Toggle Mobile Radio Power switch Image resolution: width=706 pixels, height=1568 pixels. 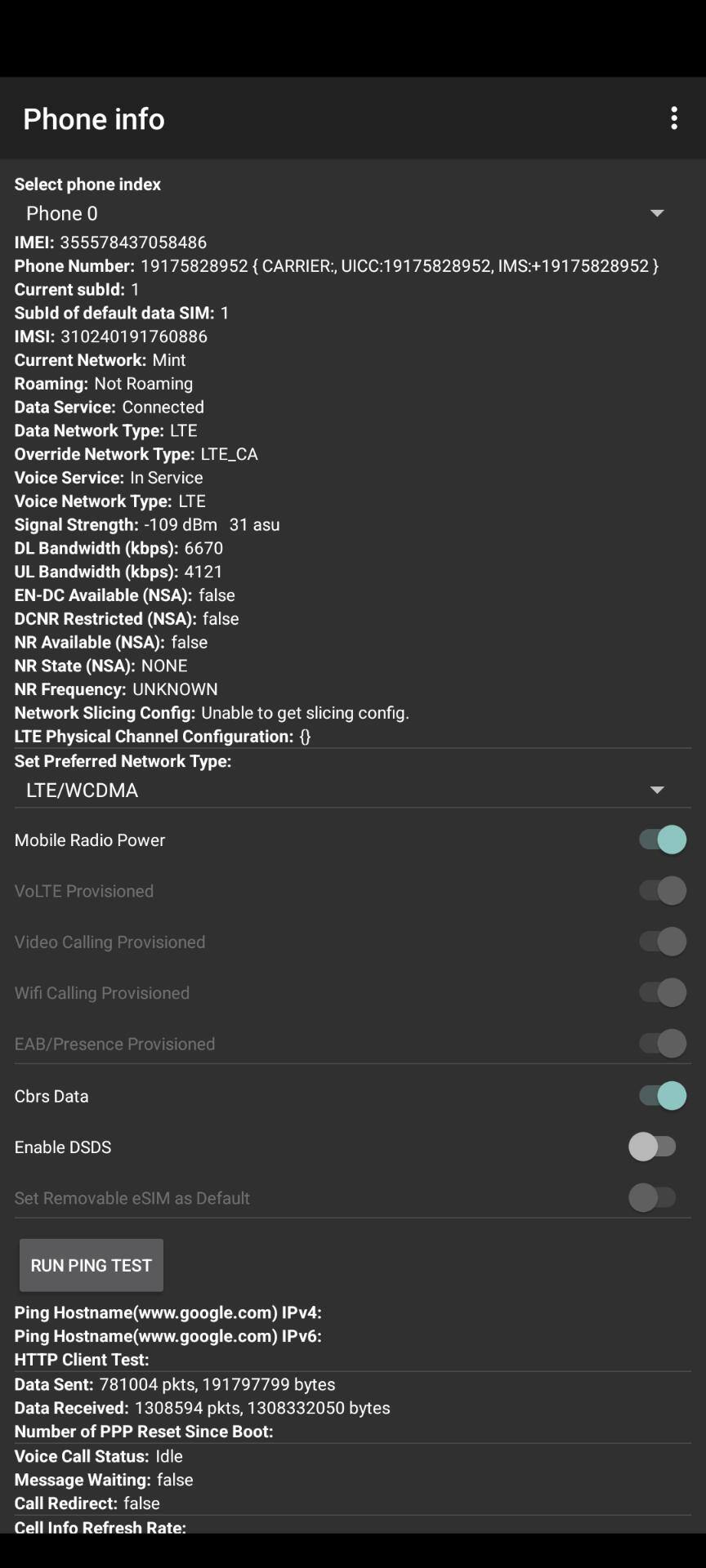click(662, 840)
